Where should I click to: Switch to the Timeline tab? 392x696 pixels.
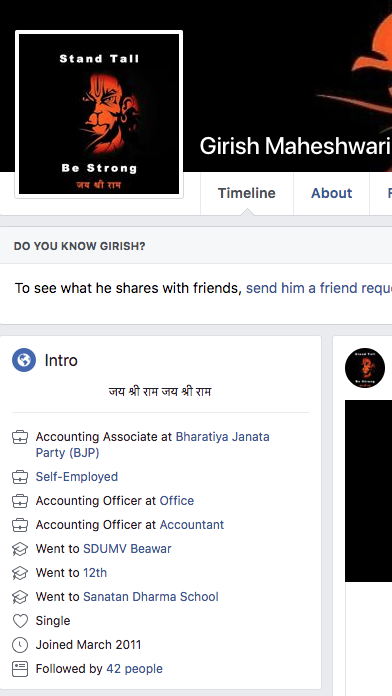click(x=246, y=193)
